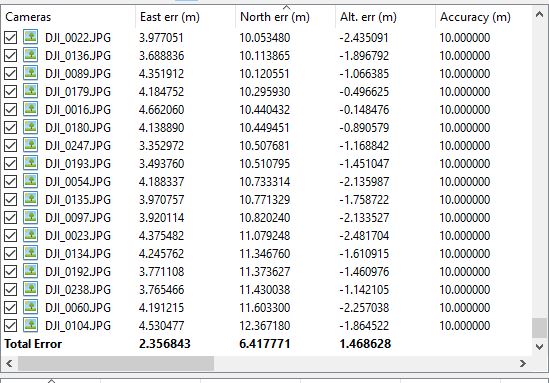
Task: Sort by East err (m) column header
Action: coord(185,17)
